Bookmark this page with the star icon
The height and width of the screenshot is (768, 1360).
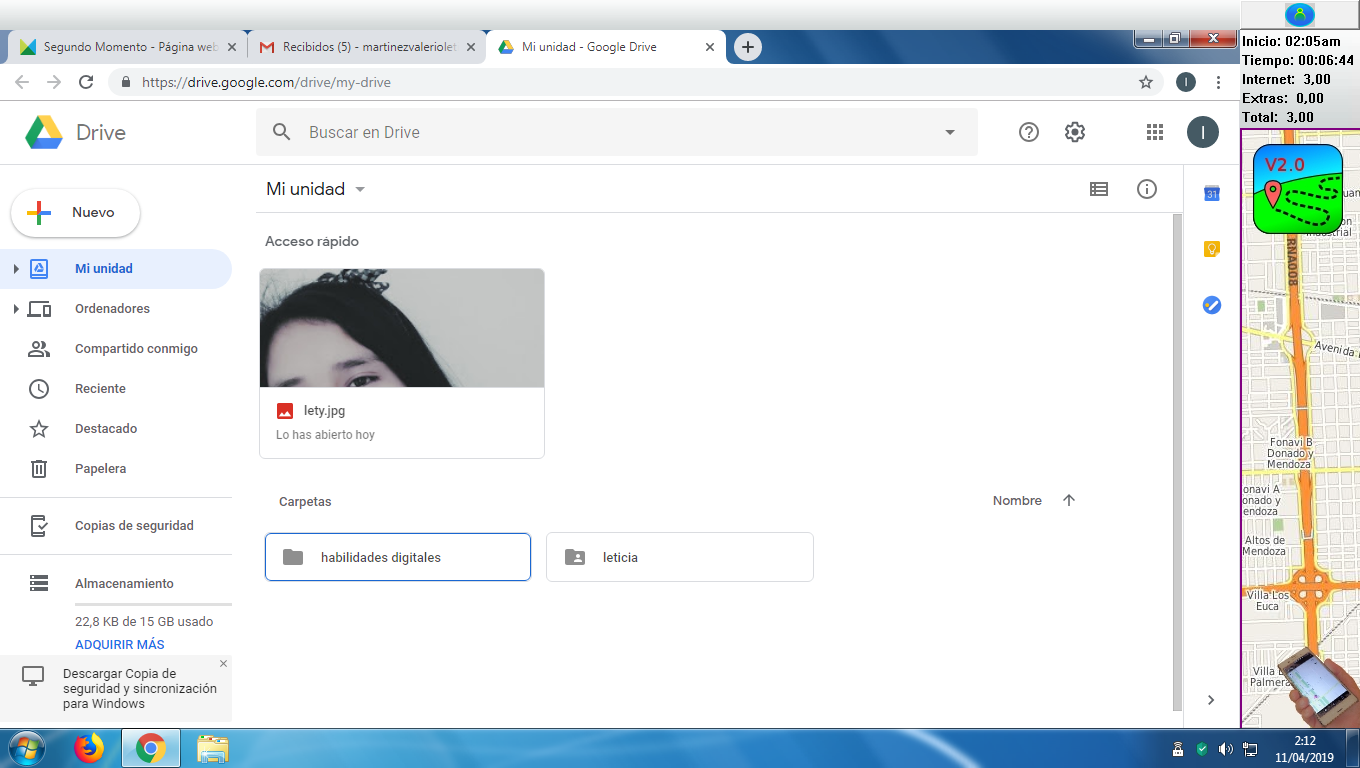[1146, 82]
